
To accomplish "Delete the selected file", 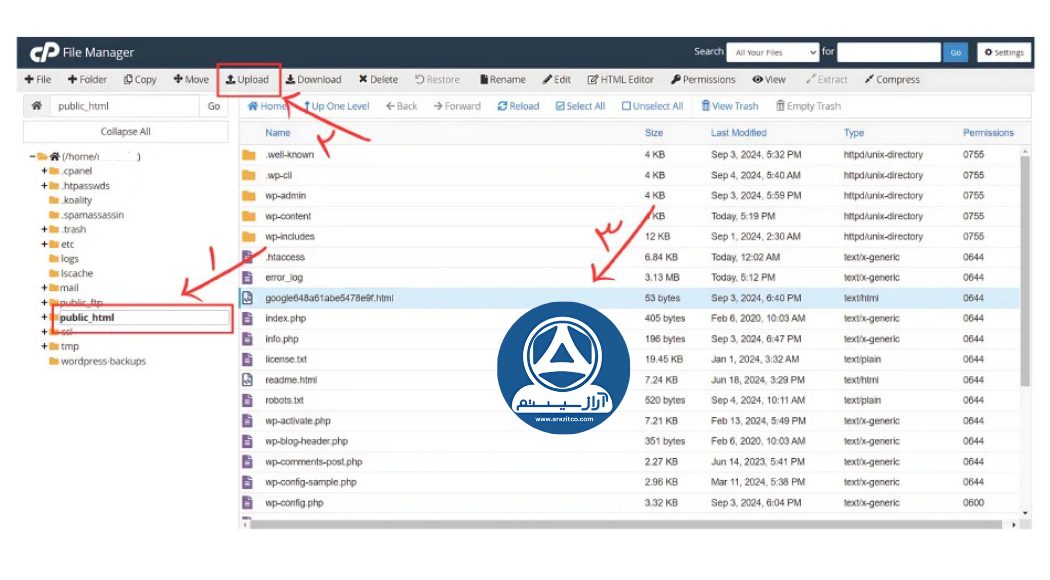I will click(378, 80).
